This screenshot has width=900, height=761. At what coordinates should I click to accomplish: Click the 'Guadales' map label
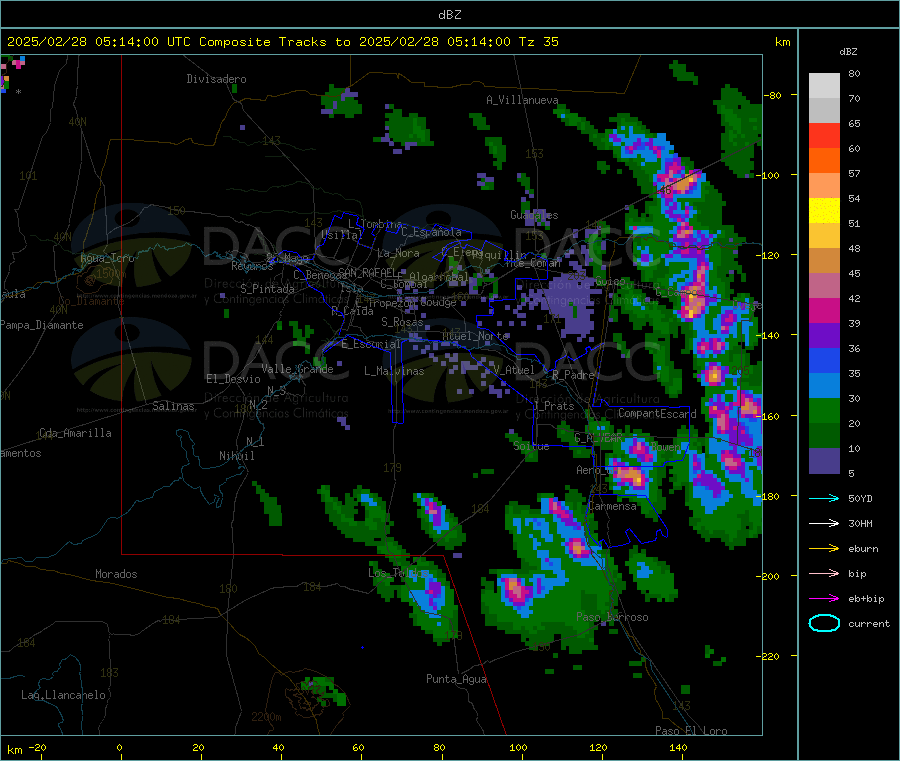534,215
